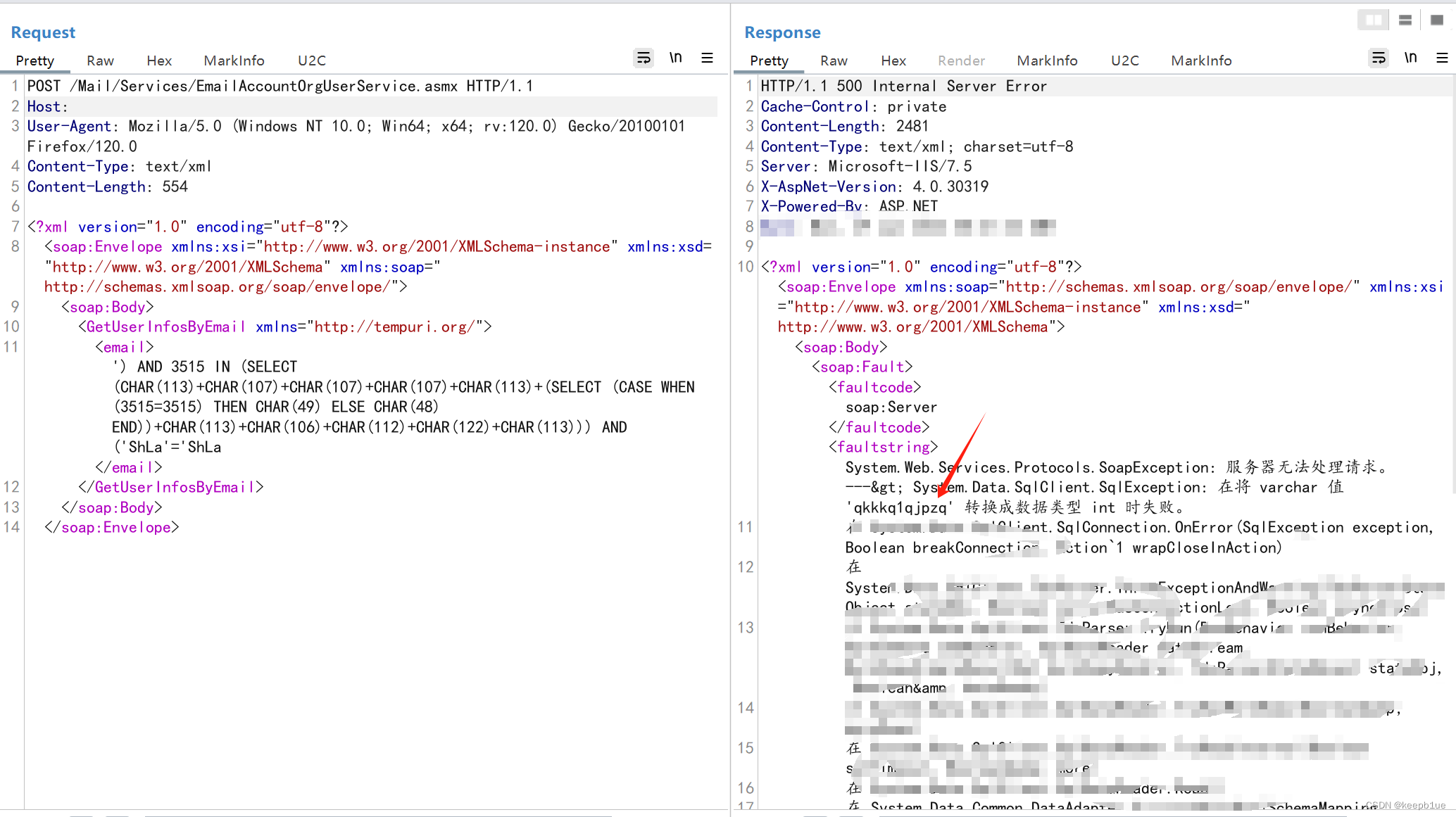
Task: Select Response Raw tab
Action: [x=834, y=61]
